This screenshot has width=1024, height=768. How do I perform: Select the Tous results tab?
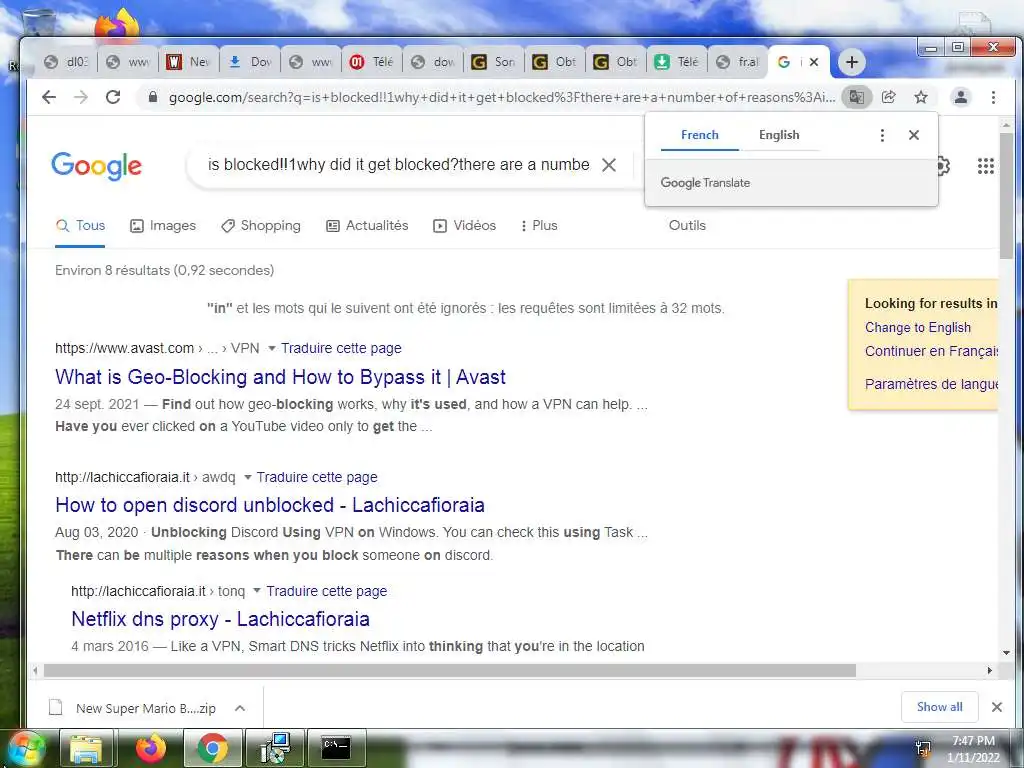[80, 226]
